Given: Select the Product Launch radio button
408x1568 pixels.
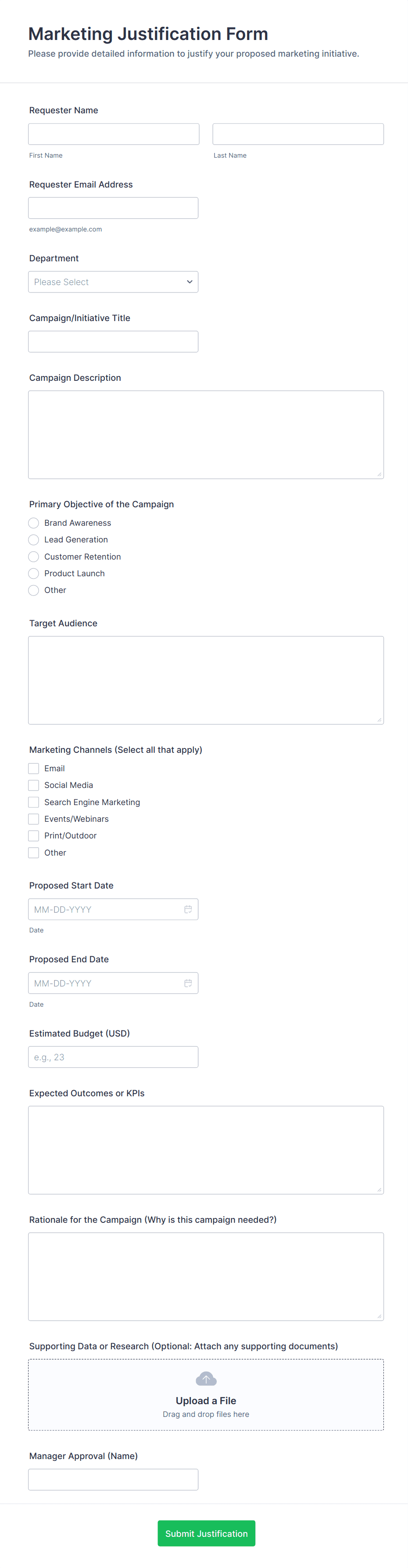Looking at the screenshot, I should pyautogui.click(x=33, y=573).
